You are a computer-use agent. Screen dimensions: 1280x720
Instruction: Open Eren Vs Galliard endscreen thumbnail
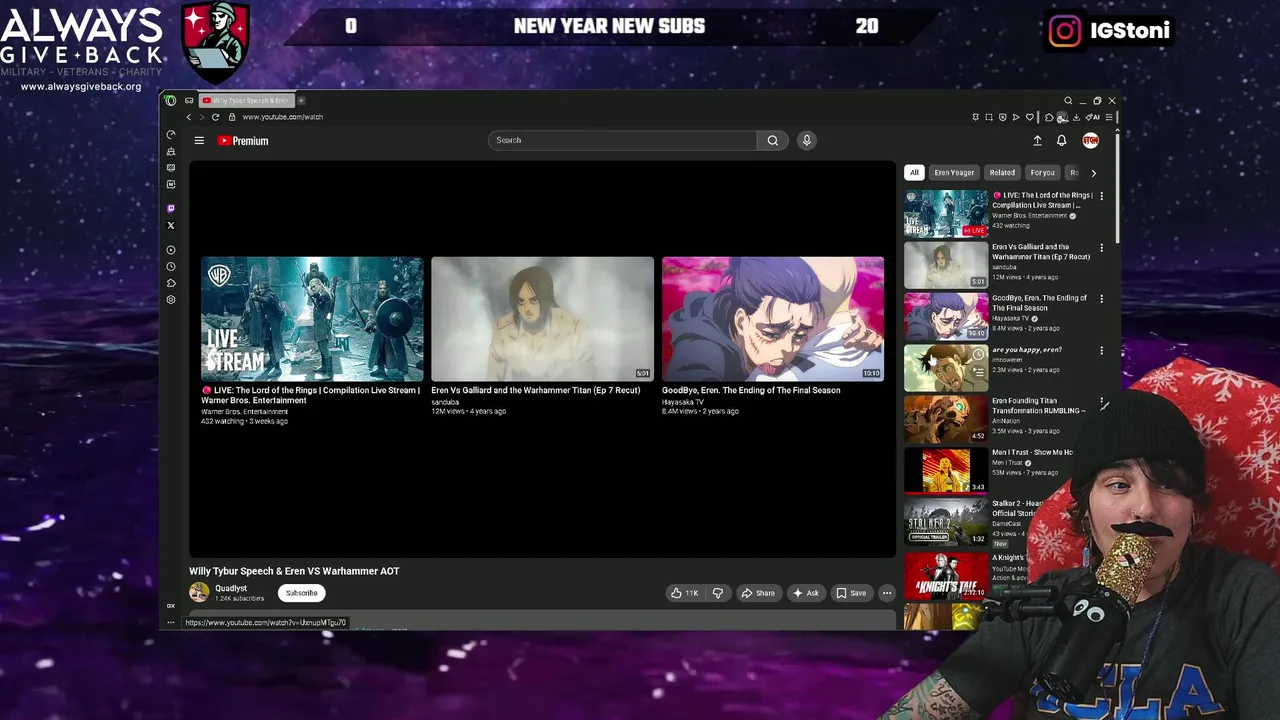[542, 319]
